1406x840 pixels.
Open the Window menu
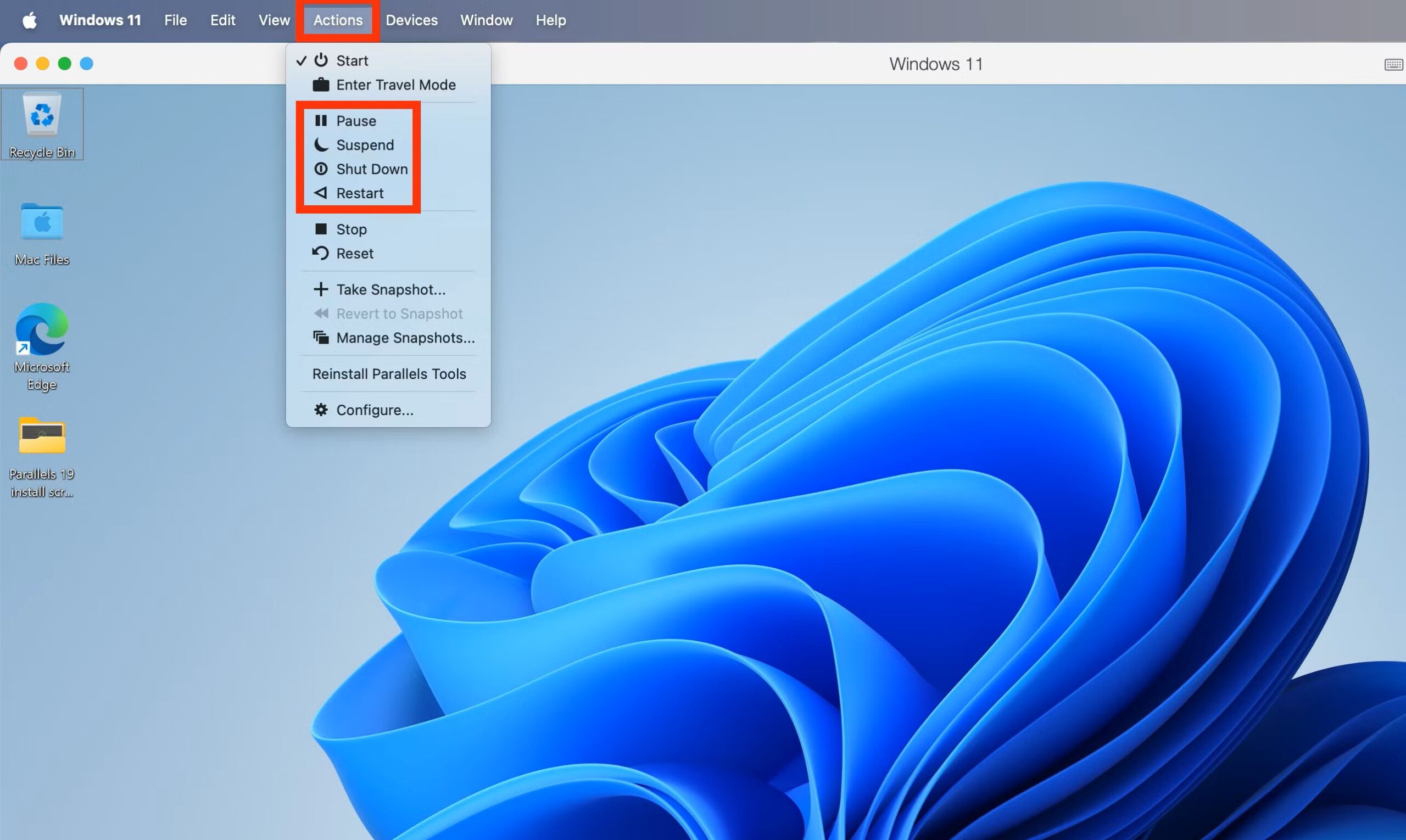coord(486,20)
